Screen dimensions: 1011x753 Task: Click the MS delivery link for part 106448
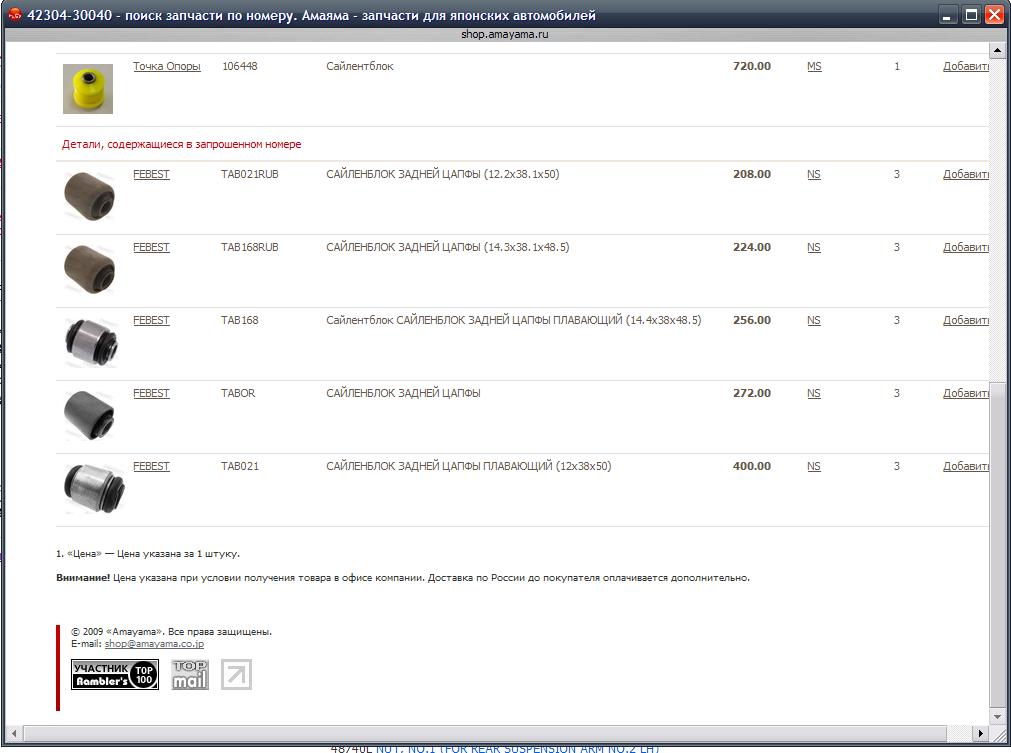point(814,67)
